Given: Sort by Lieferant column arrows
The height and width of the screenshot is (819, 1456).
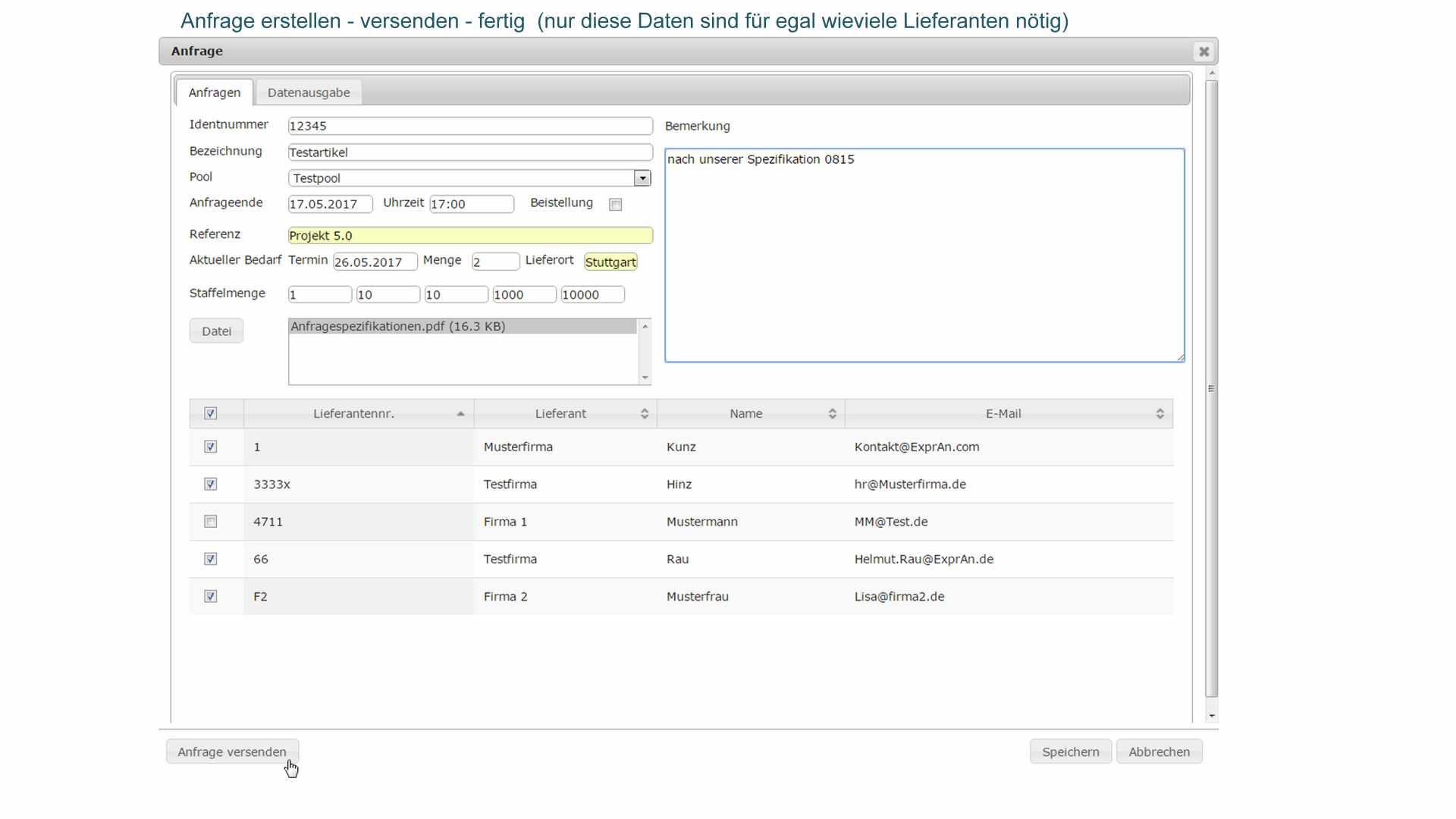Looking at the screenshot, I should 645,413.
